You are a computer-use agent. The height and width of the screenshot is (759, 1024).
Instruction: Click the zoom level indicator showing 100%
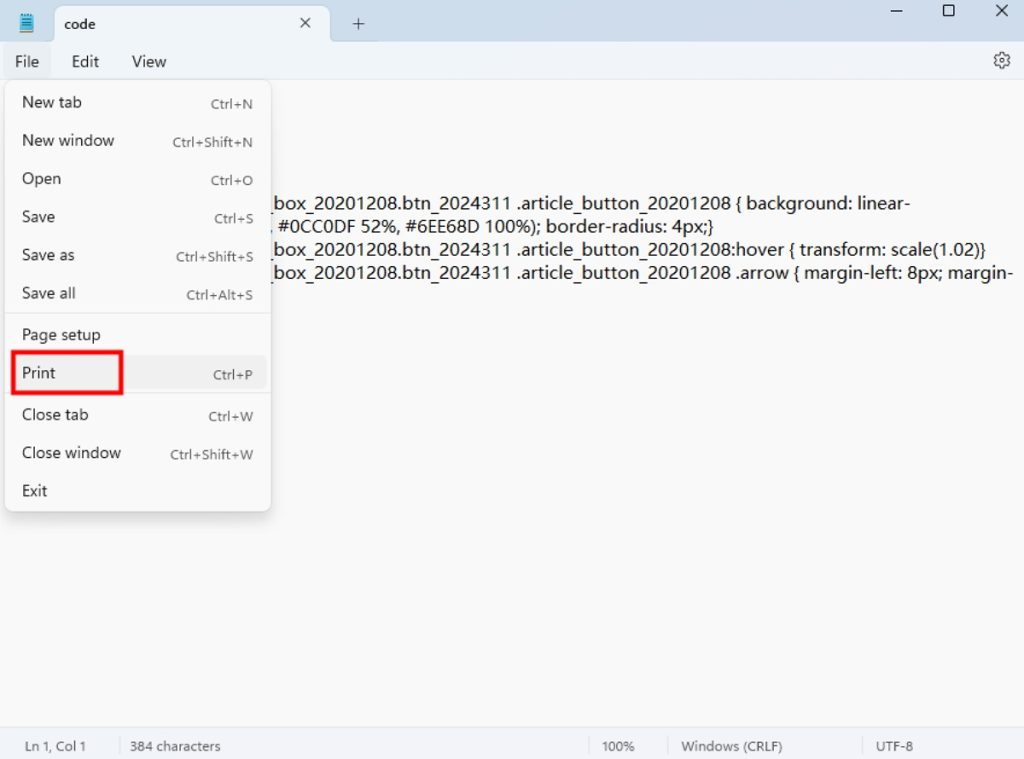(618, 746)
